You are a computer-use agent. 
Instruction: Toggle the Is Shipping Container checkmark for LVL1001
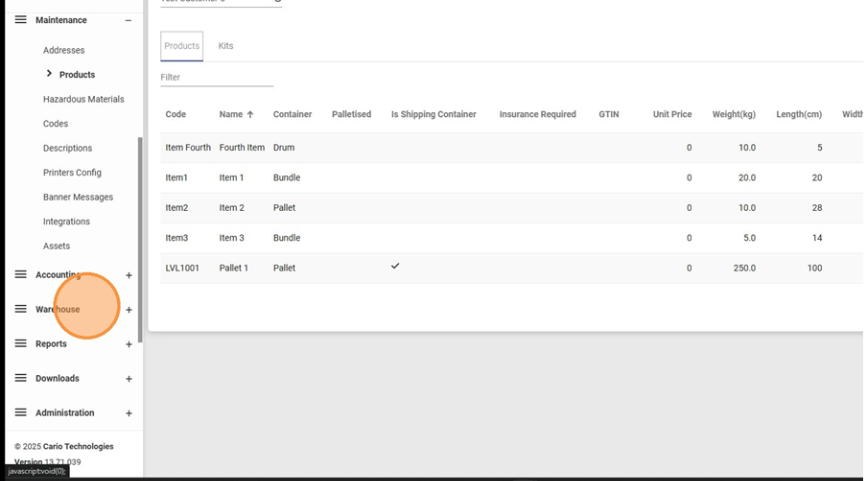coord(395,267)
